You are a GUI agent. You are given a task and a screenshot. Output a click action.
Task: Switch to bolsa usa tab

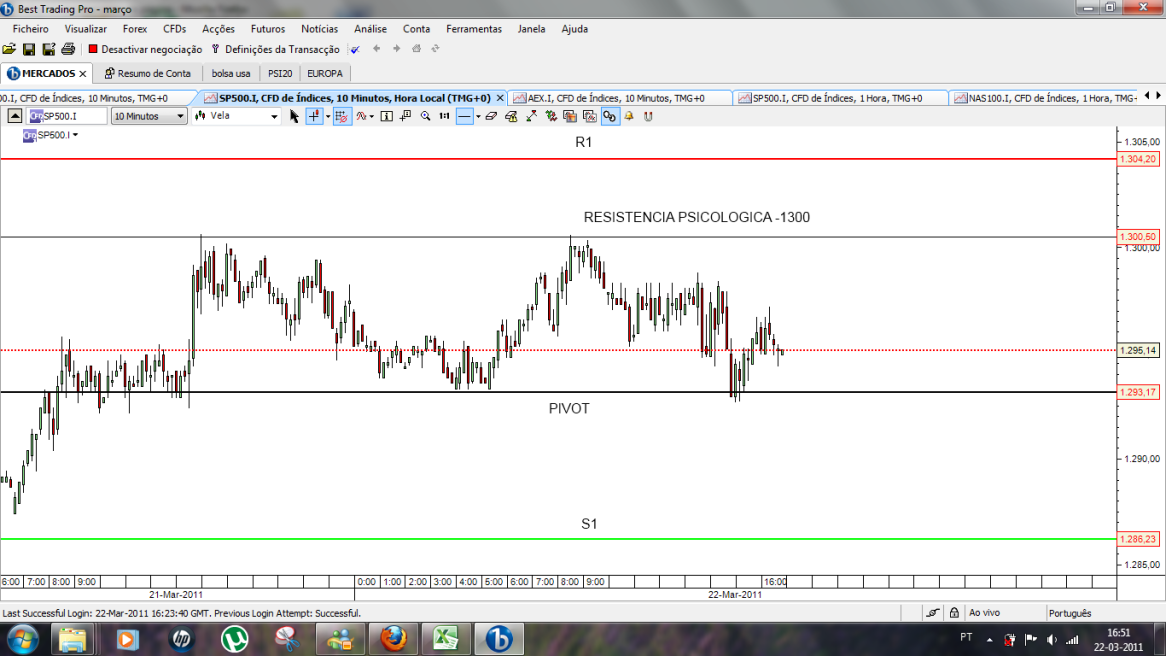[231, 74]
